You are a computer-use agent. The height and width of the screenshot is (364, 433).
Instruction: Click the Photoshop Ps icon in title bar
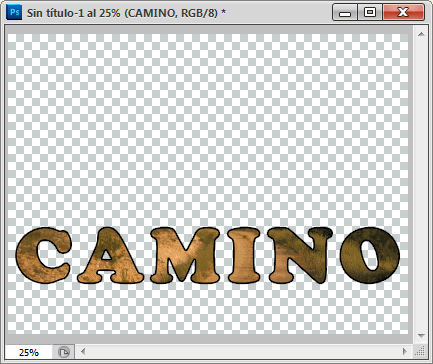(x=14, y=12)
